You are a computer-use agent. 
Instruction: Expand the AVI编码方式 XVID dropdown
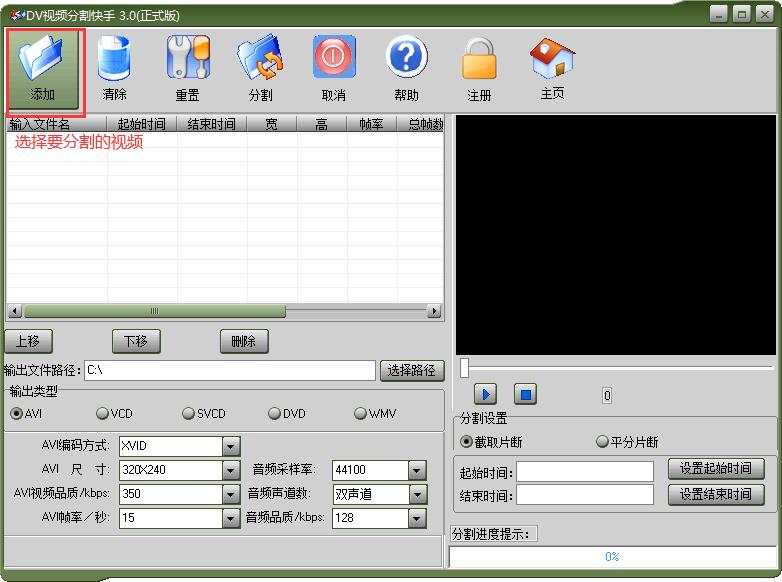[x=231, y=446]
